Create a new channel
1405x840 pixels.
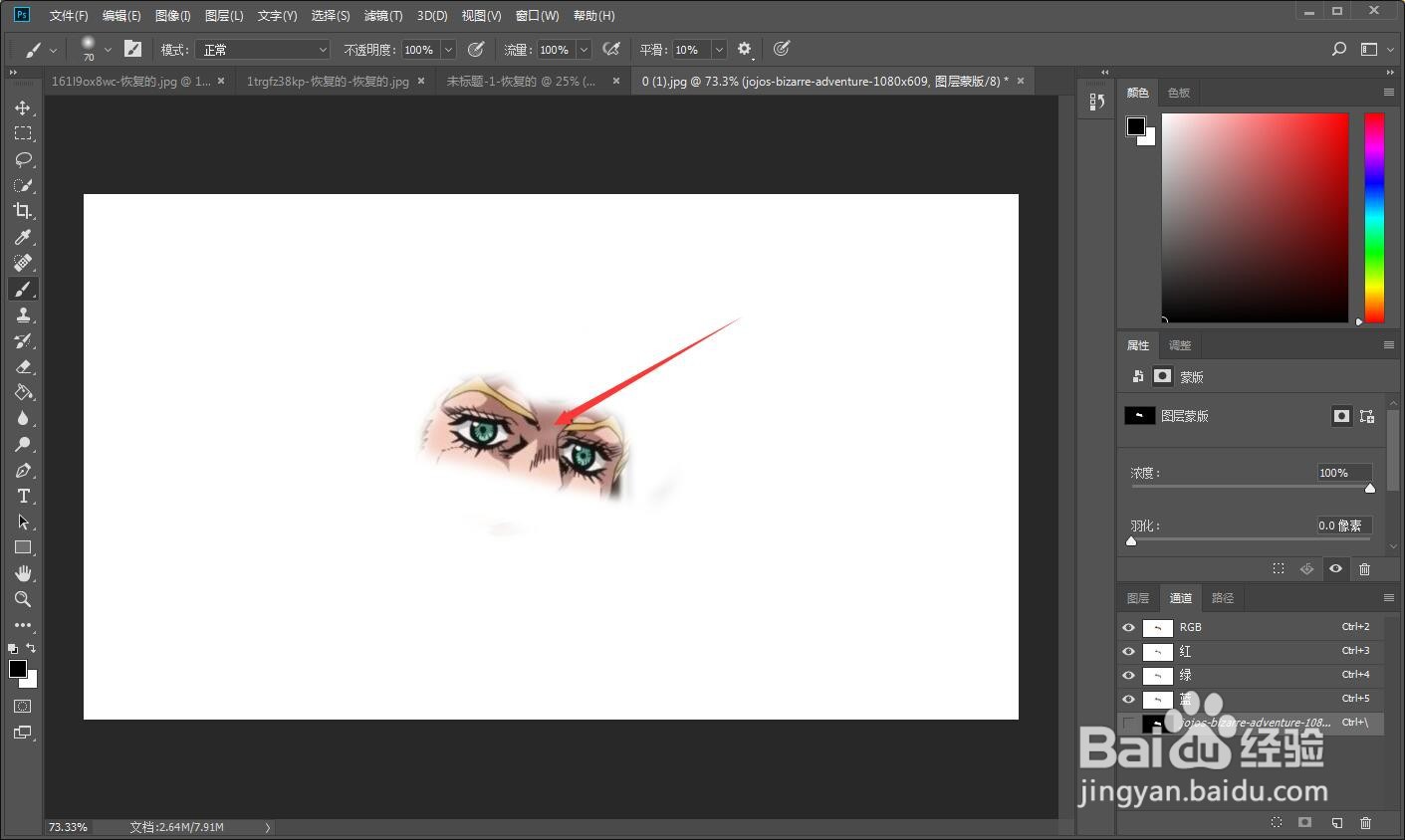[x=1336, y=823]
